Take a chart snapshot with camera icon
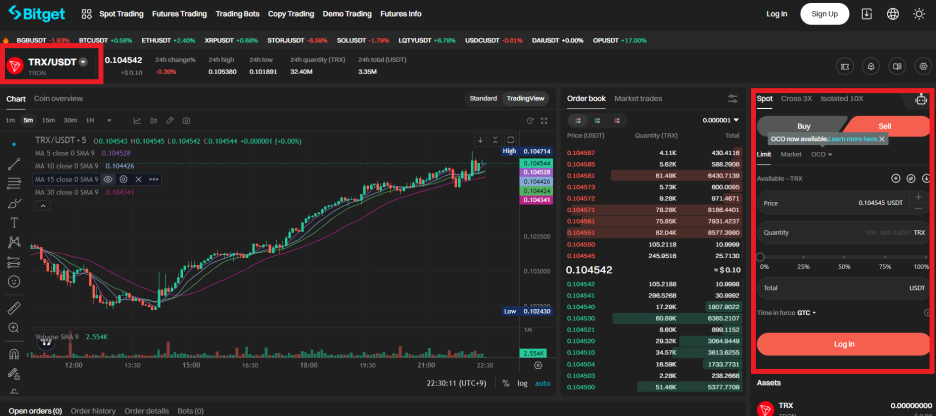The image size is (936, 416). coord(186,121)
